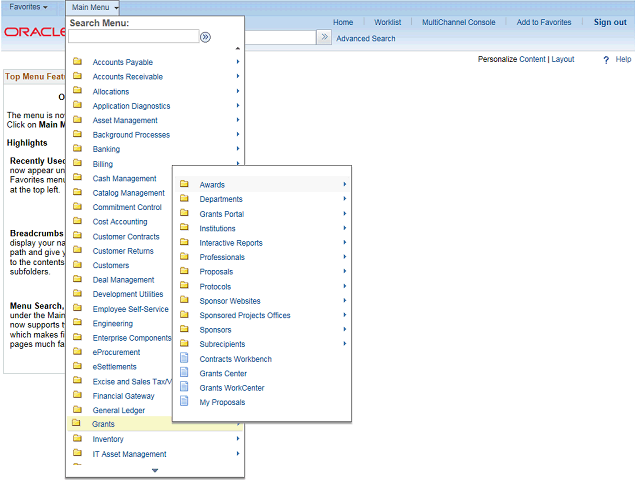Open the General Ledger menu item
The width and height of the screenshot is (640, 480).
click(x=118, y=410)
